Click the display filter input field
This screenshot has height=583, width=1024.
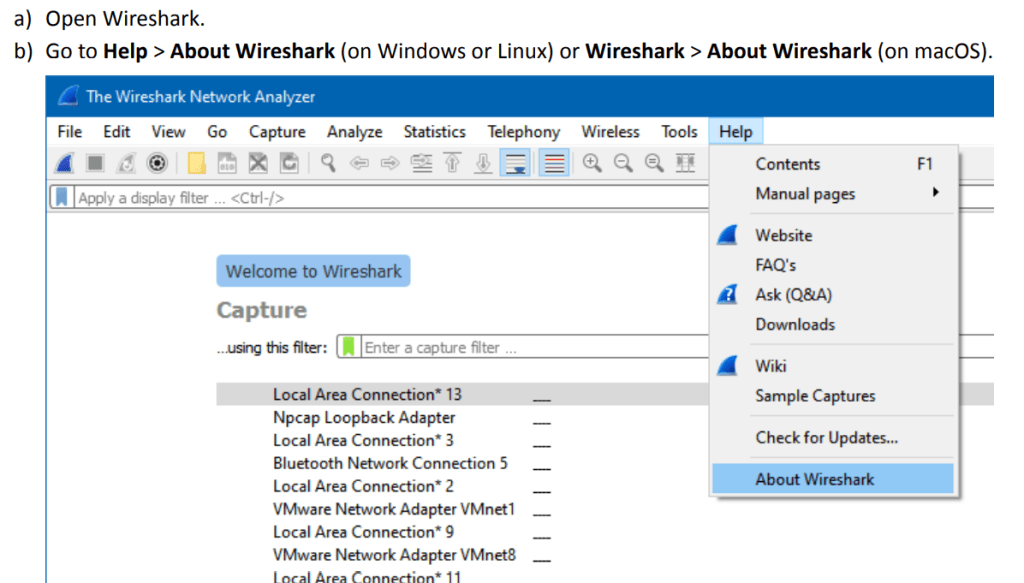pyautogui.click(x=380, y=198)
